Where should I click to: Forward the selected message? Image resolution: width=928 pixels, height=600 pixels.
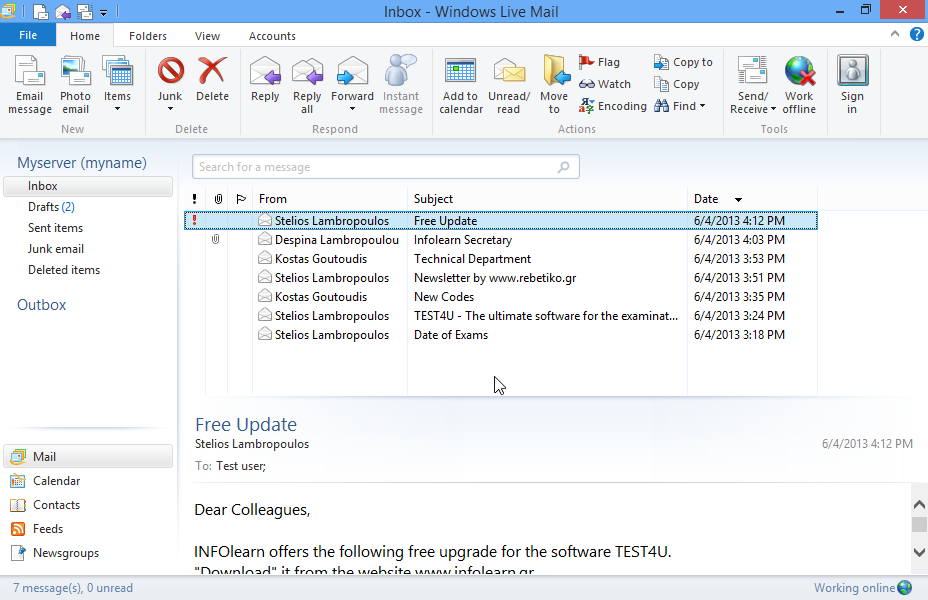click(352, 78)
